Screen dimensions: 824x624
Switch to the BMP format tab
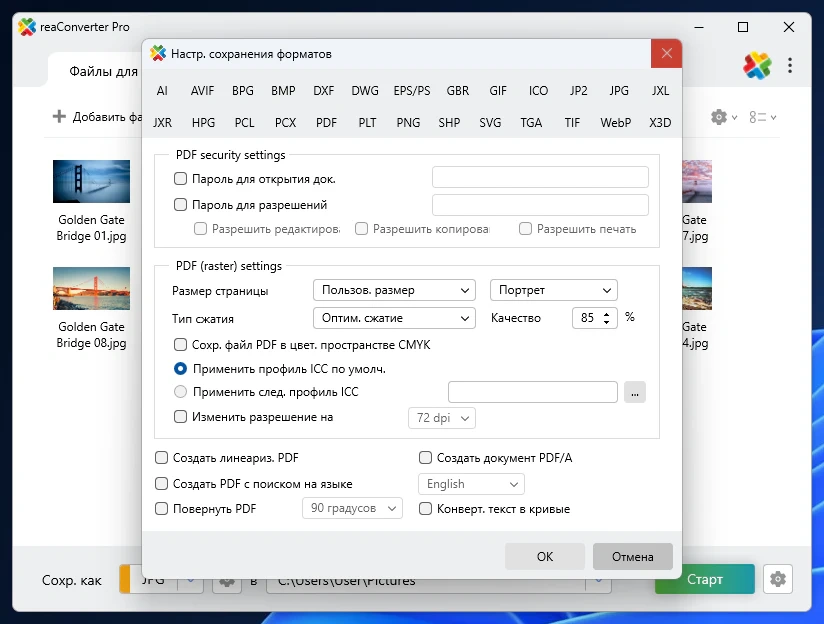click(x=283, y=91)
